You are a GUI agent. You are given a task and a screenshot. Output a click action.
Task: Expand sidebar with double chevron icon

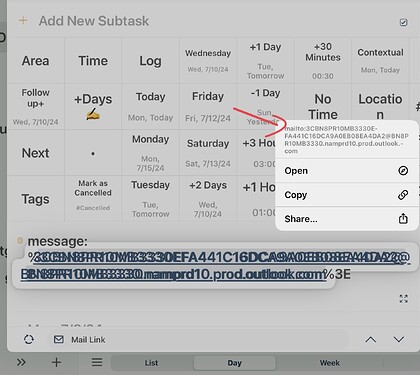[21, 362]
